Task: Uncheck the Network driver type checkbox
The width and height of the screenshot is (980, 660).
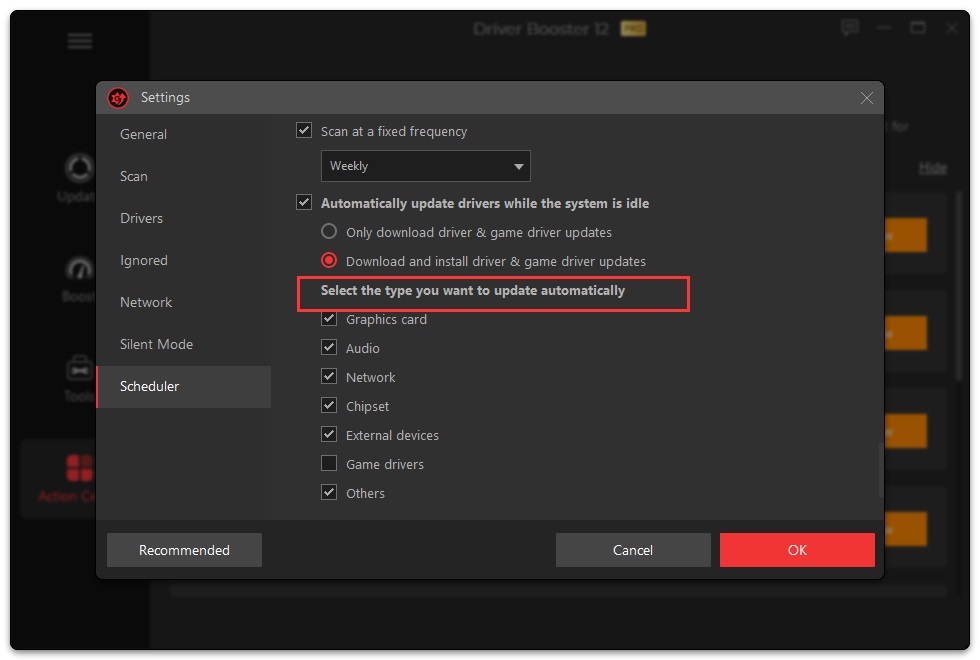Action: [329, 376]
